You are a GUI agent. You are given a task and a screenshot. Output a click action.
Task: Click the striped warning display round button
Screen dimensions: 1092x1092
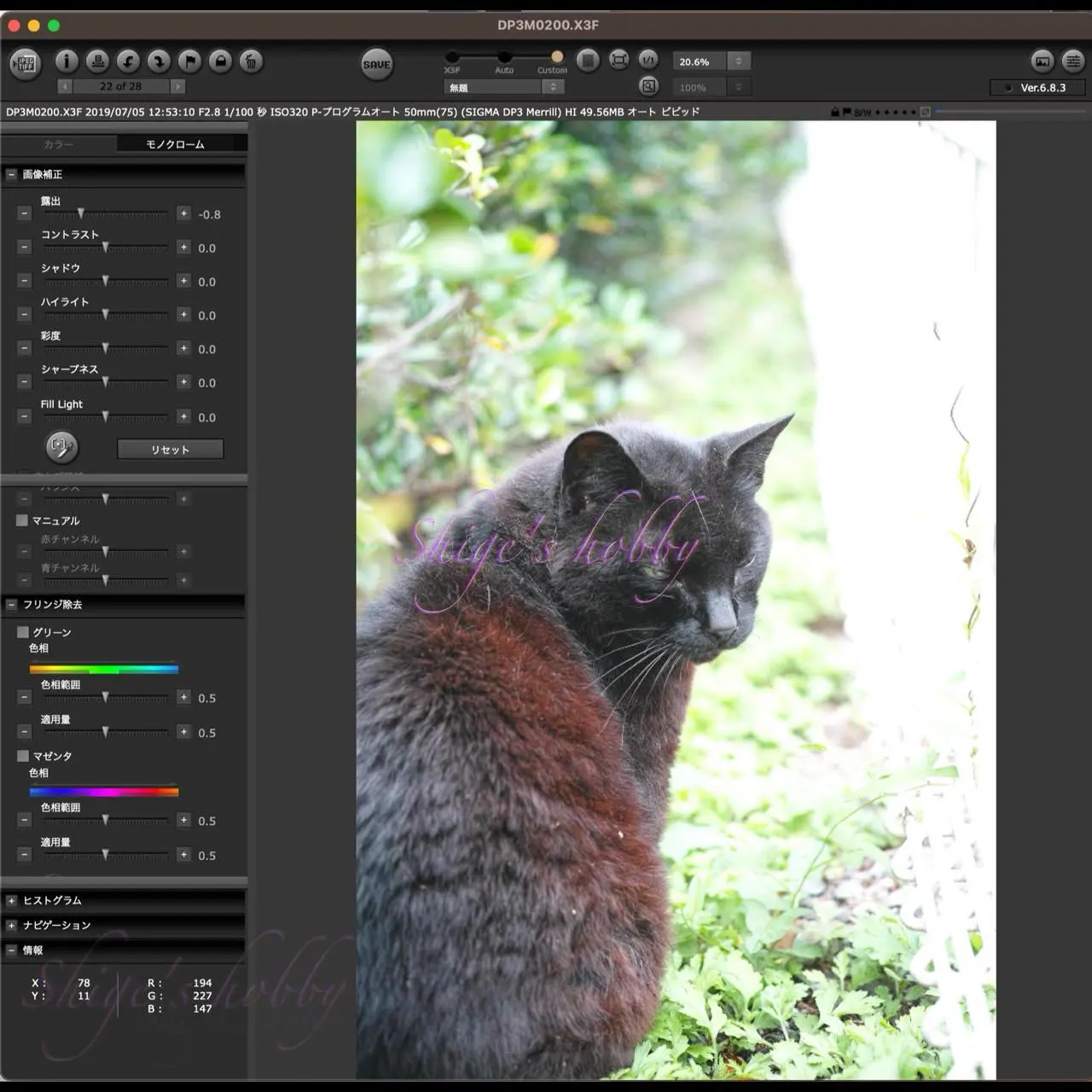click(588, 60)
